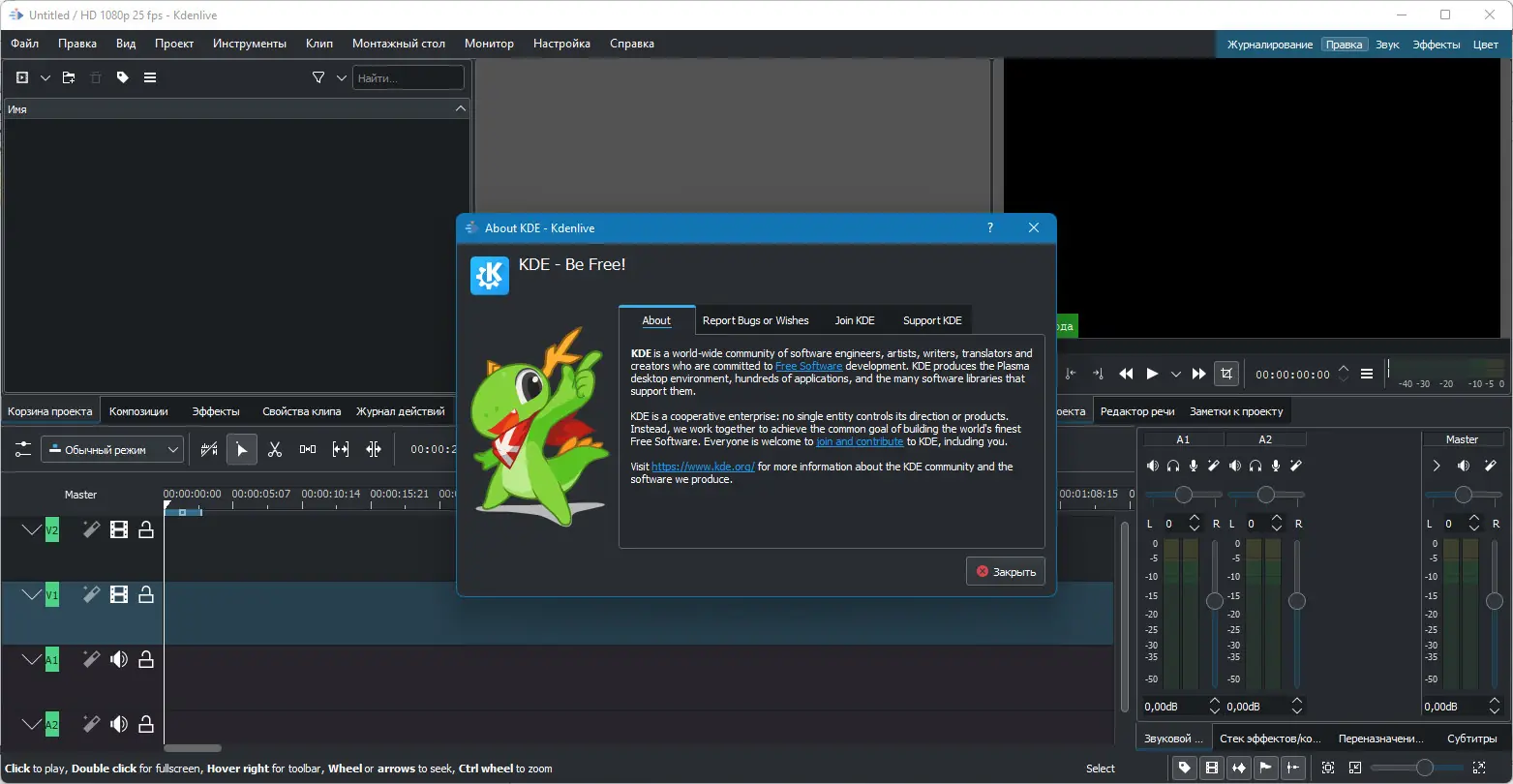The image size is (1513, 784).
Task: Select the Ripple tool in timeline toolbar
Action: (374, 449)
